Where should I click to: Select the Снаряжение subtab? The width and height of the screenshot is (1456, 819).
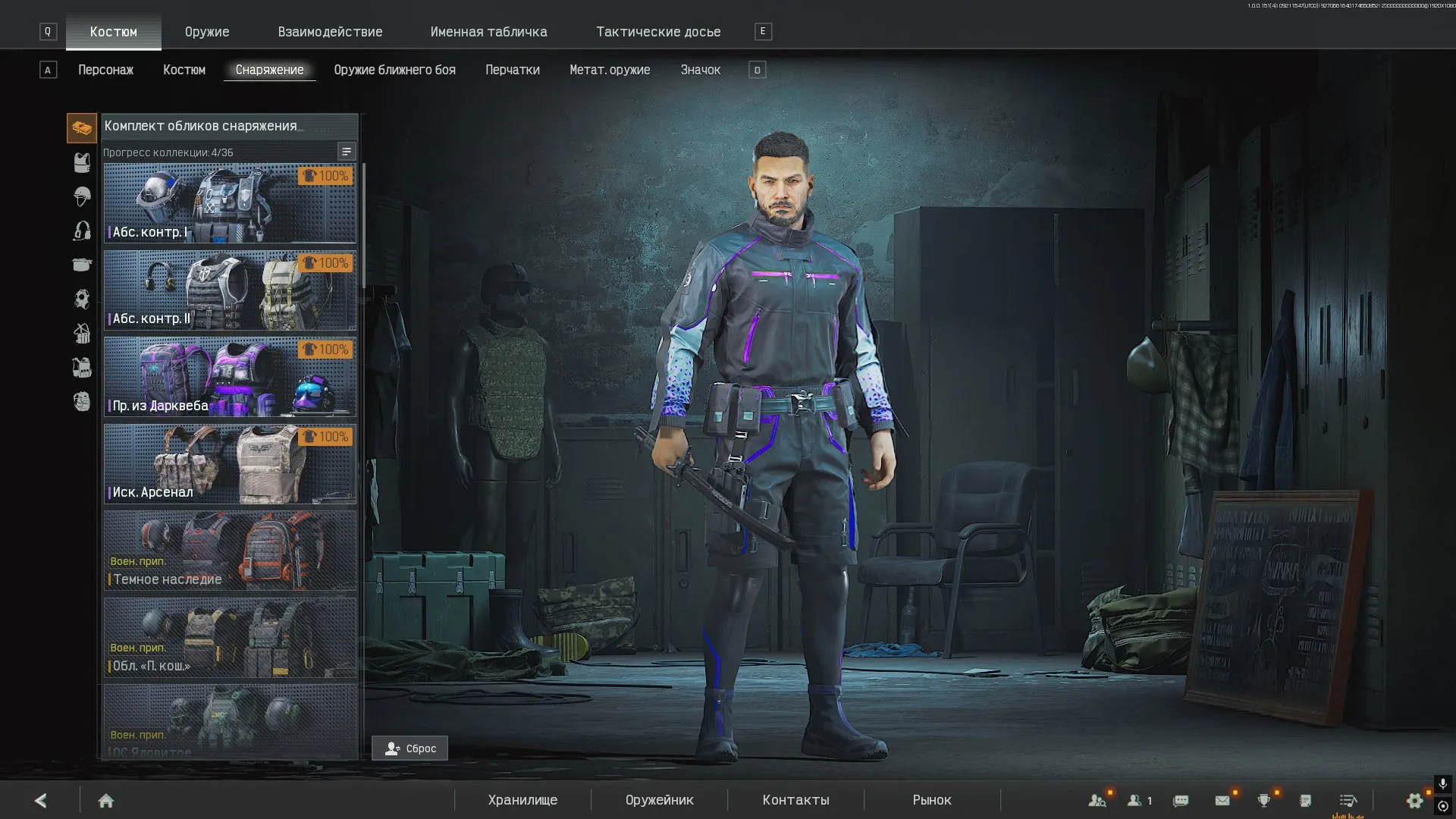[269, 70]
